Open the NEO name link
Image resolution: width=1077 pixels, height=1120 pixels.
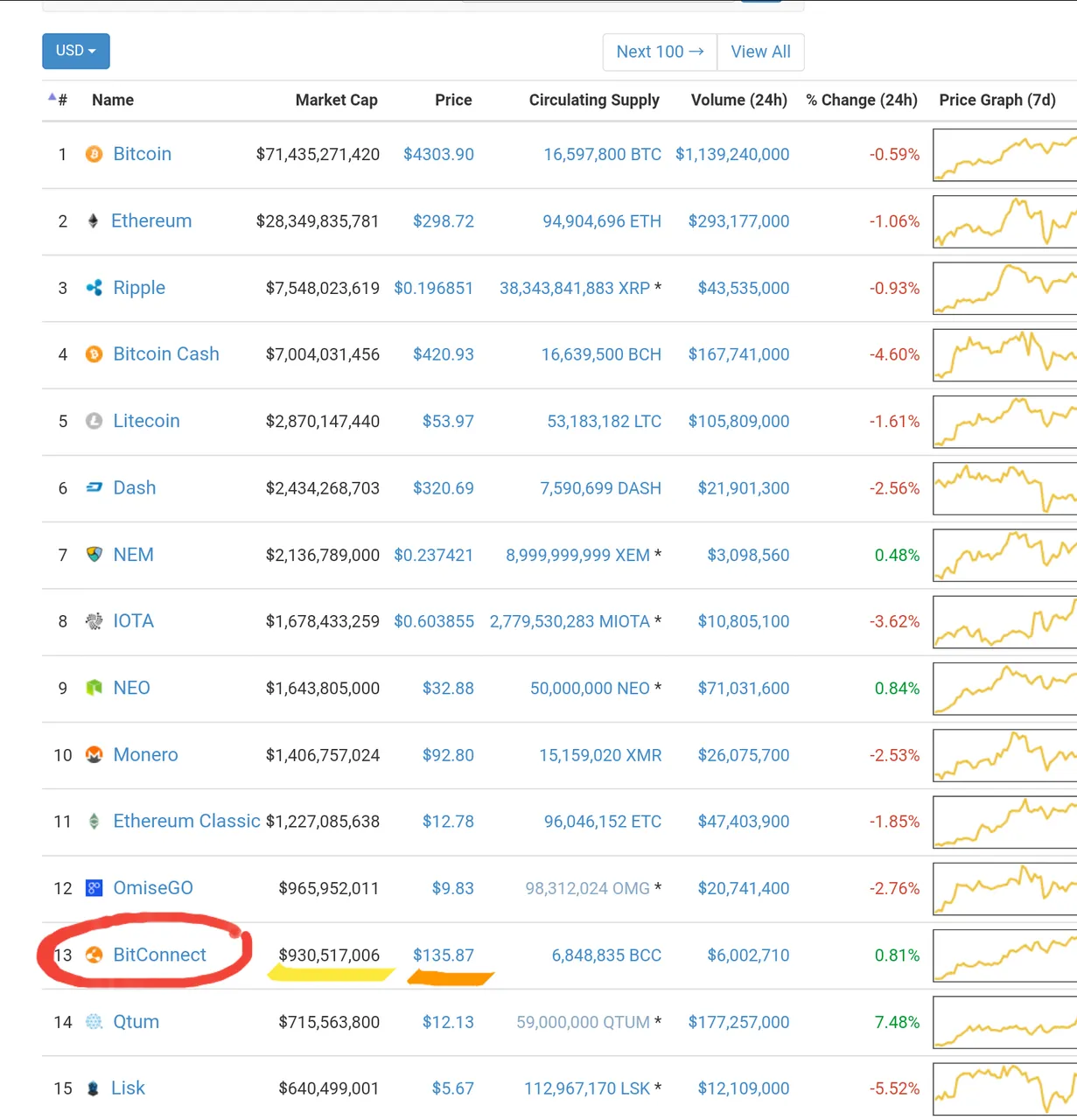(x=131, y=688)
